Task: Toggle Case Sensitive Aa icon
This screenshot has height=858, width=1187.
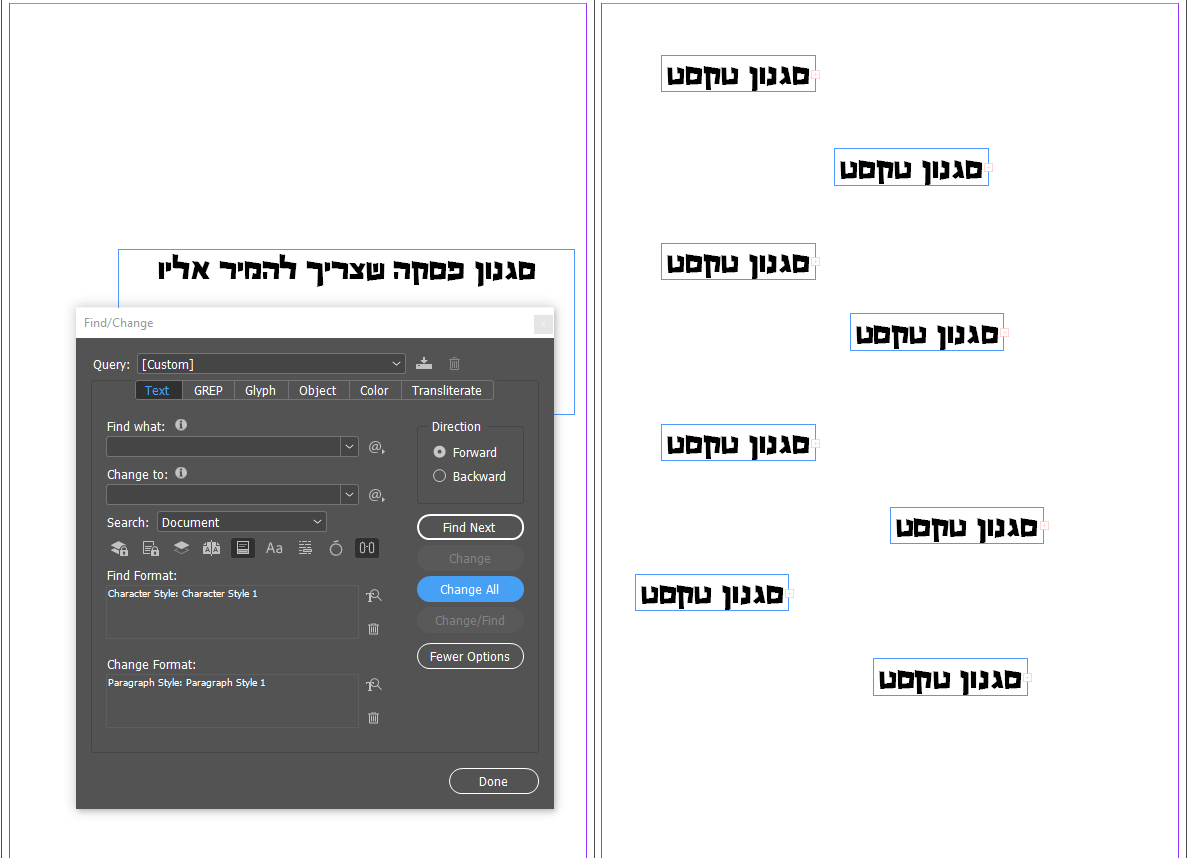Action: coord(274,548)
